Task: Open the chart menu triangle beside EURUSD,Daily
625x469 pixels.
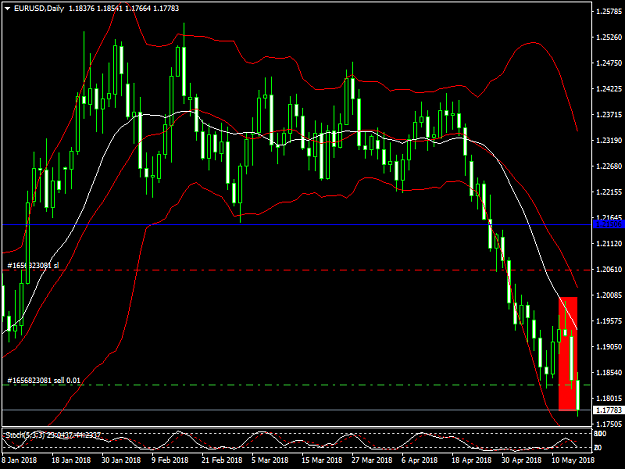Action: [7, 8]
